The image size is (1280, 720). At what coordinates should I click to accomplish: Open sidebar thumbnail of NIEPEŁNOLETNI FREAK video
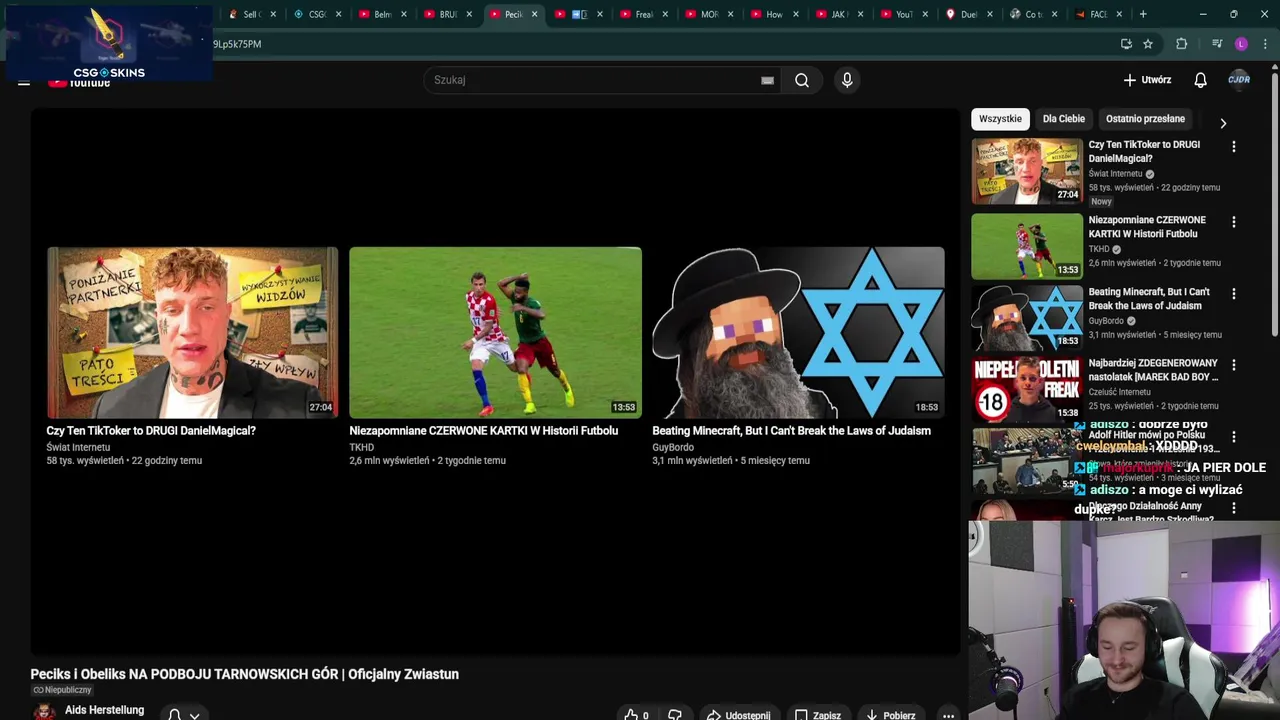(x=1027, y=389)
